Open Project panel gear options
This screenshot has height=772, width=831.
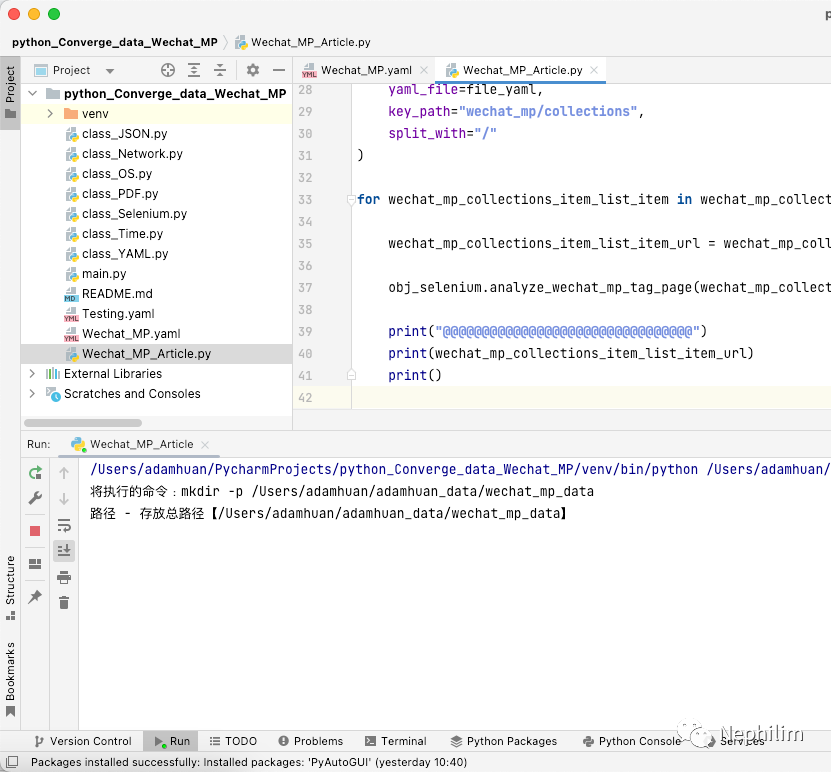253,70
